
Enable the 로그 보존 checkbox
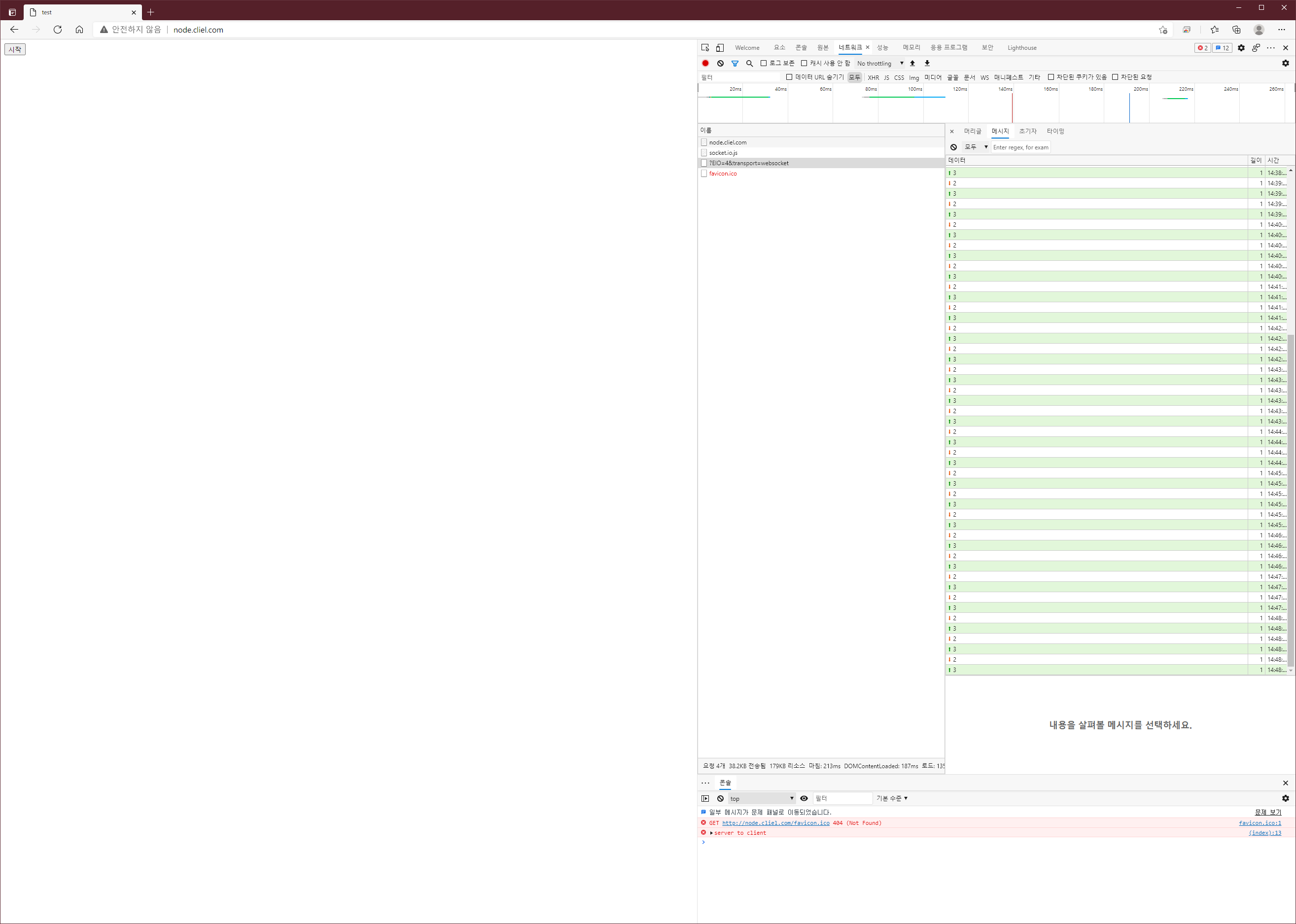(764, 63)
